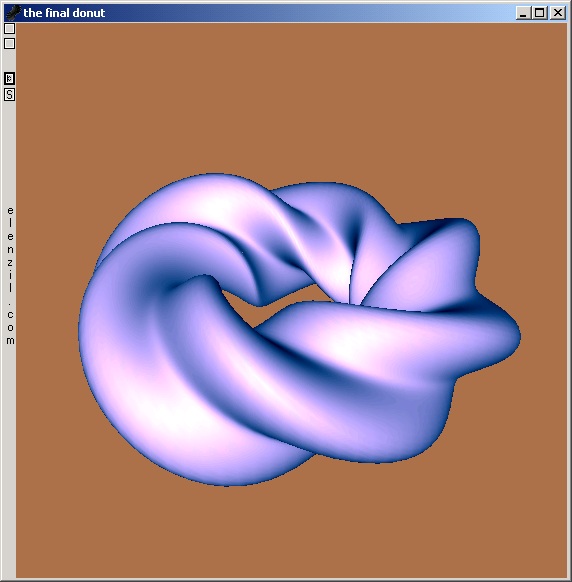Toggle the black-bordered pattern icon button
This screenshot has width=572, height=582.
click(9, 78)
